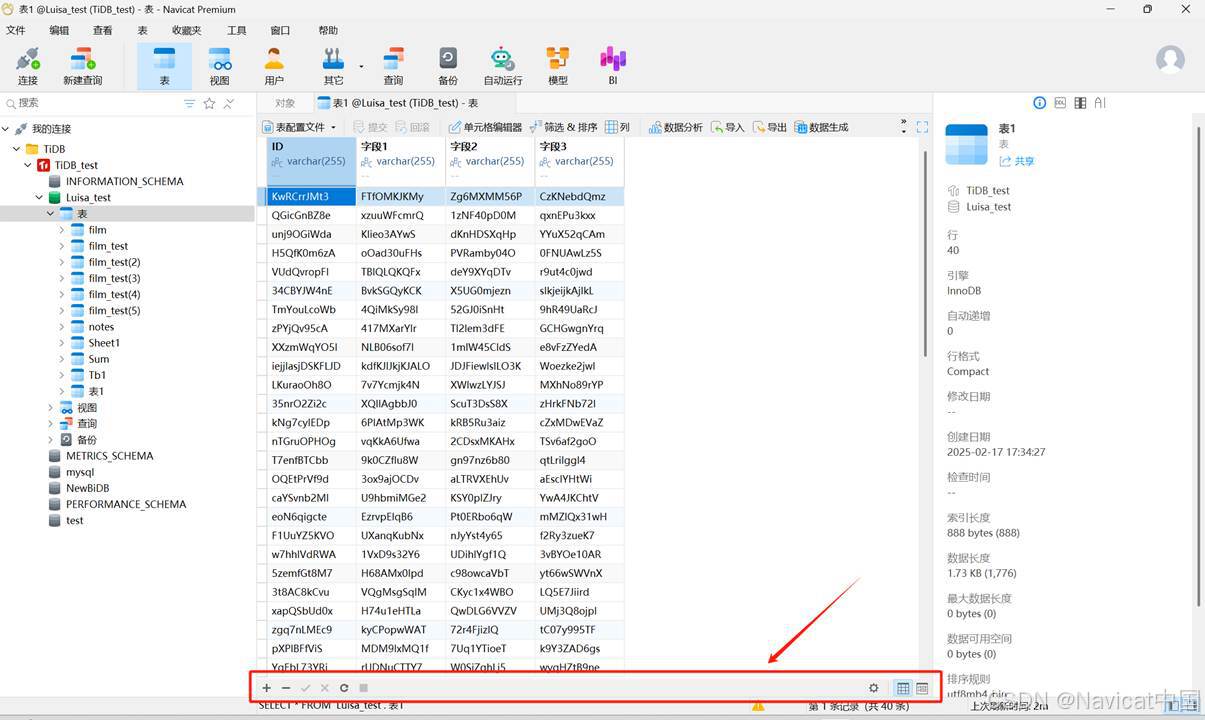Viewport: 1205px width, 720px height.
Task: Show the info icon panel on right
Action: pos(1040,103)
